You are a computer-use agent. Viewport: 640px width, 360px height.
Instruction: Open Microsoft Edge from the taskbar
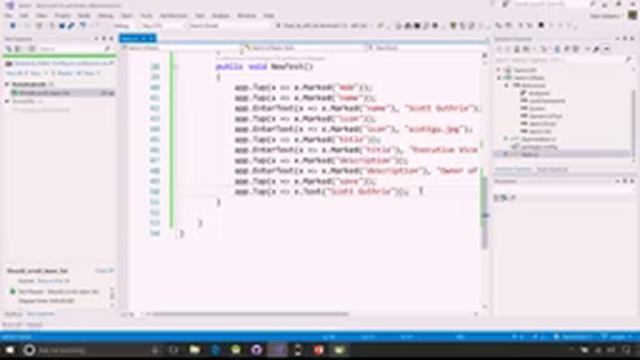215,350
